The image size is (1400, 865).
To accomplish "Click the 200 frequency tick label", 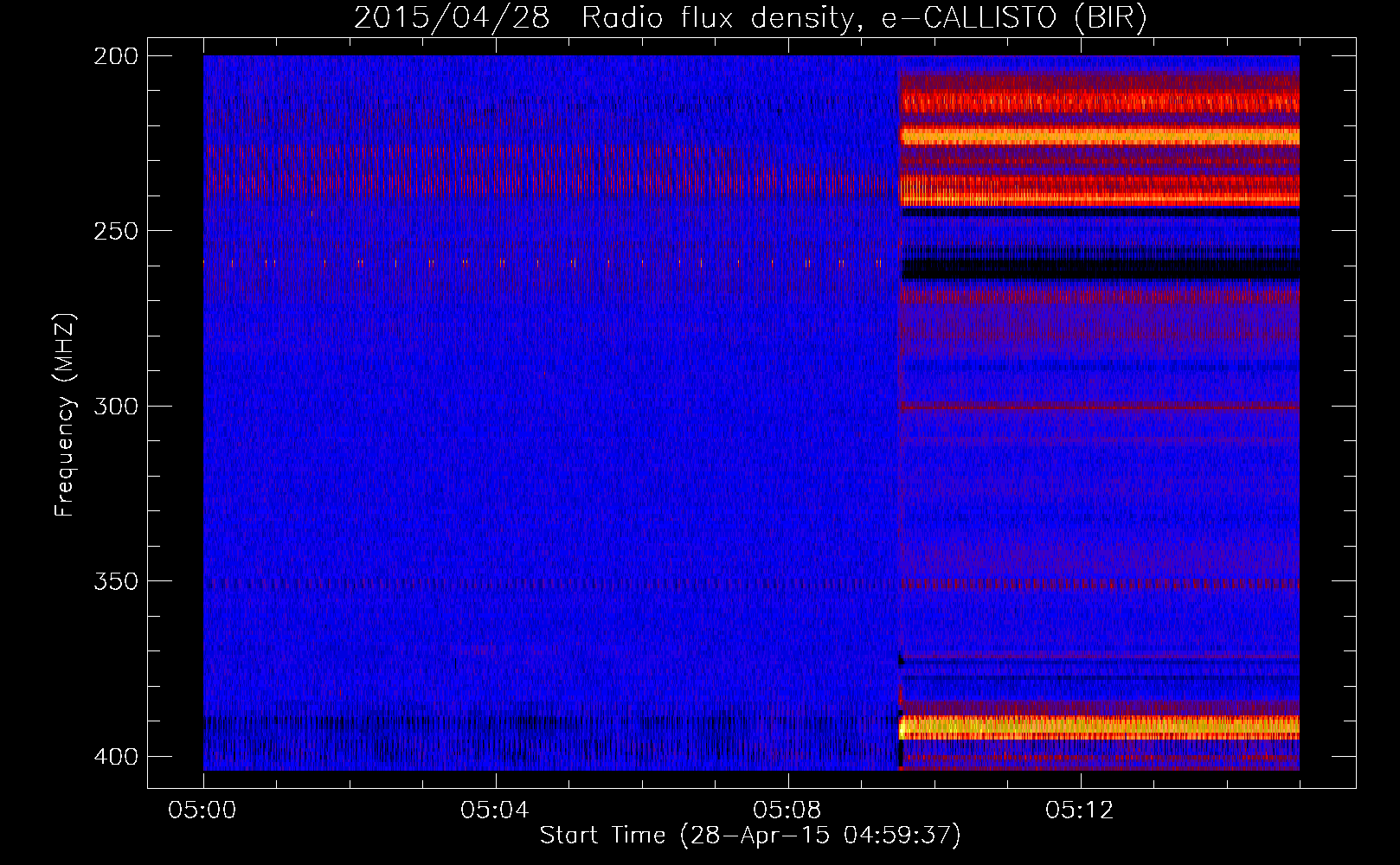I will tap(116, 56).
